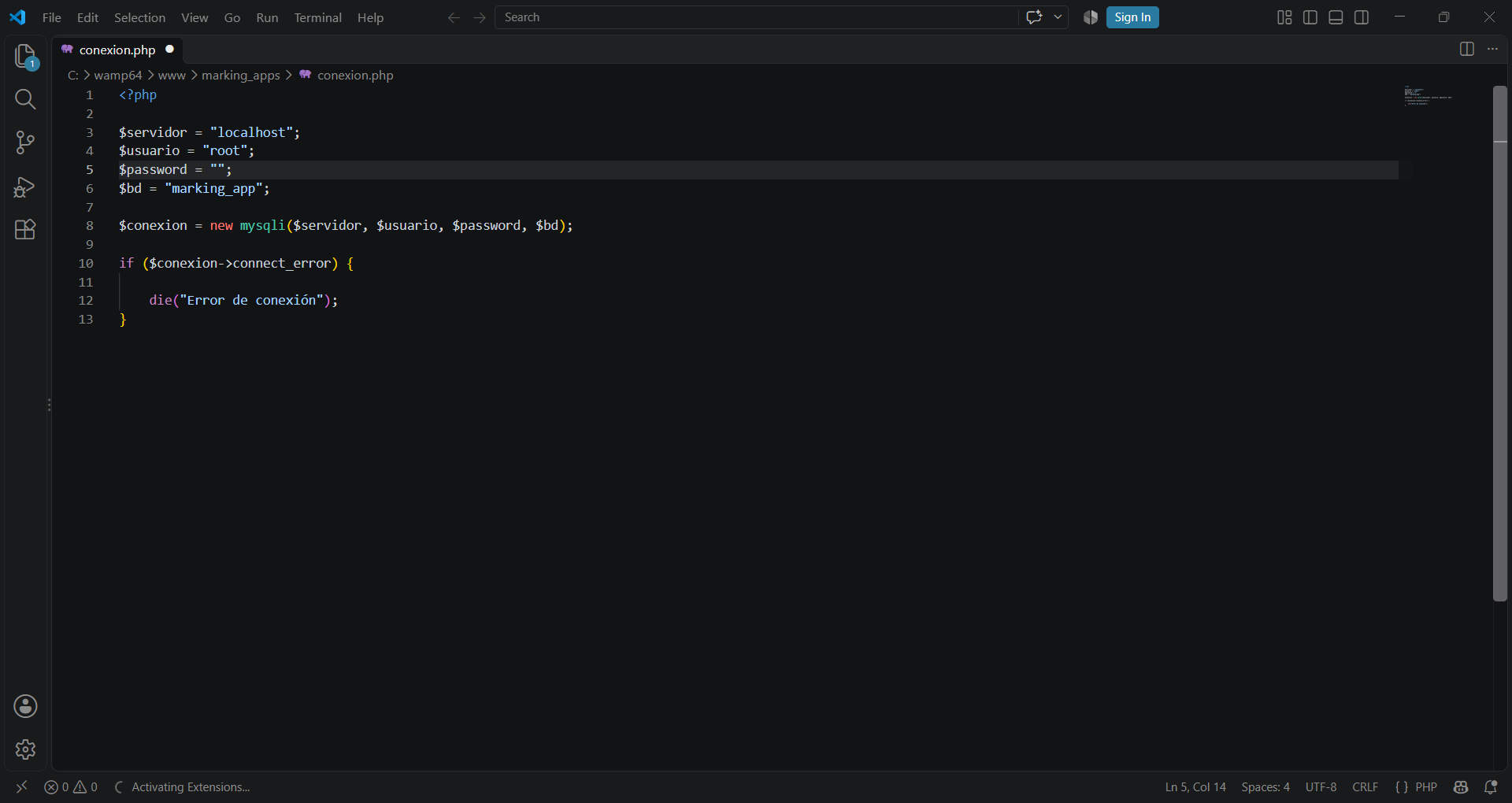Go back with the left arrow
Screen dimensions: 1512x803
tap(454, 17)
